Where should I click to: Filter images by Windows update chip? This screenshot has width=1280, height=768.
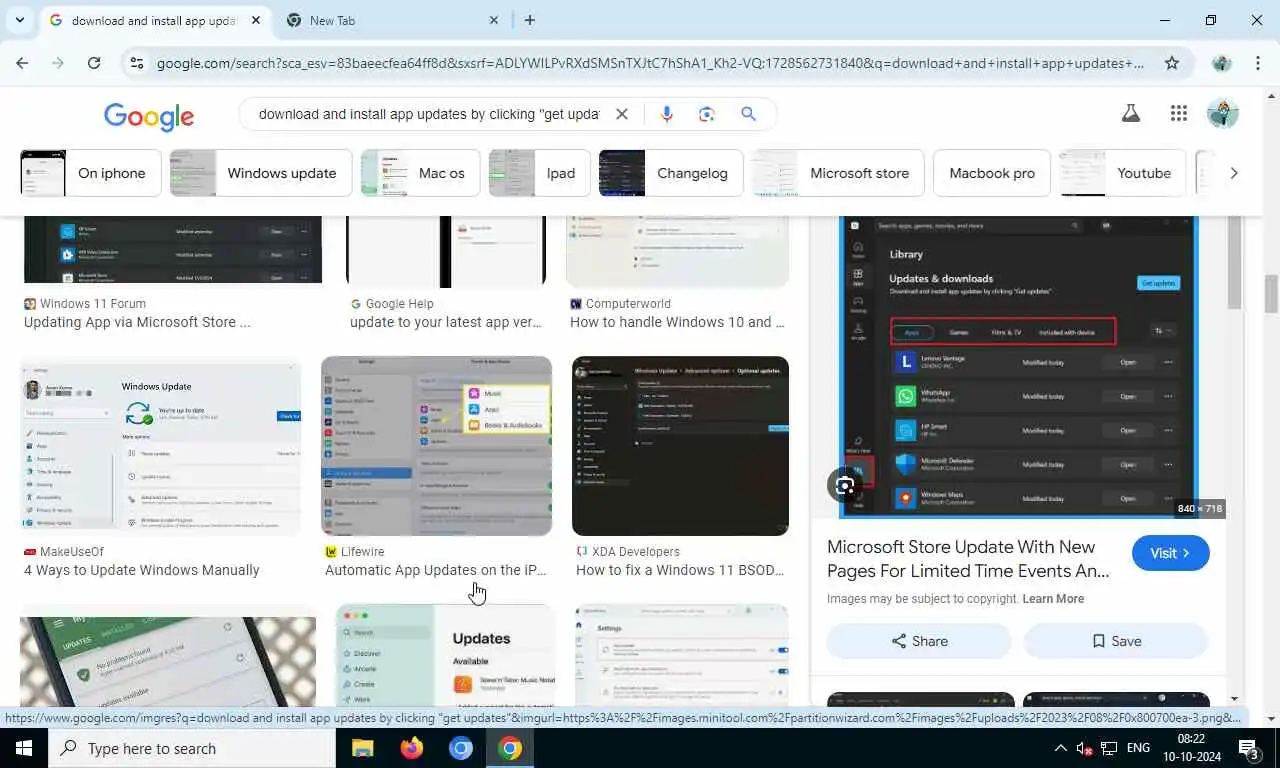point(260,173)
